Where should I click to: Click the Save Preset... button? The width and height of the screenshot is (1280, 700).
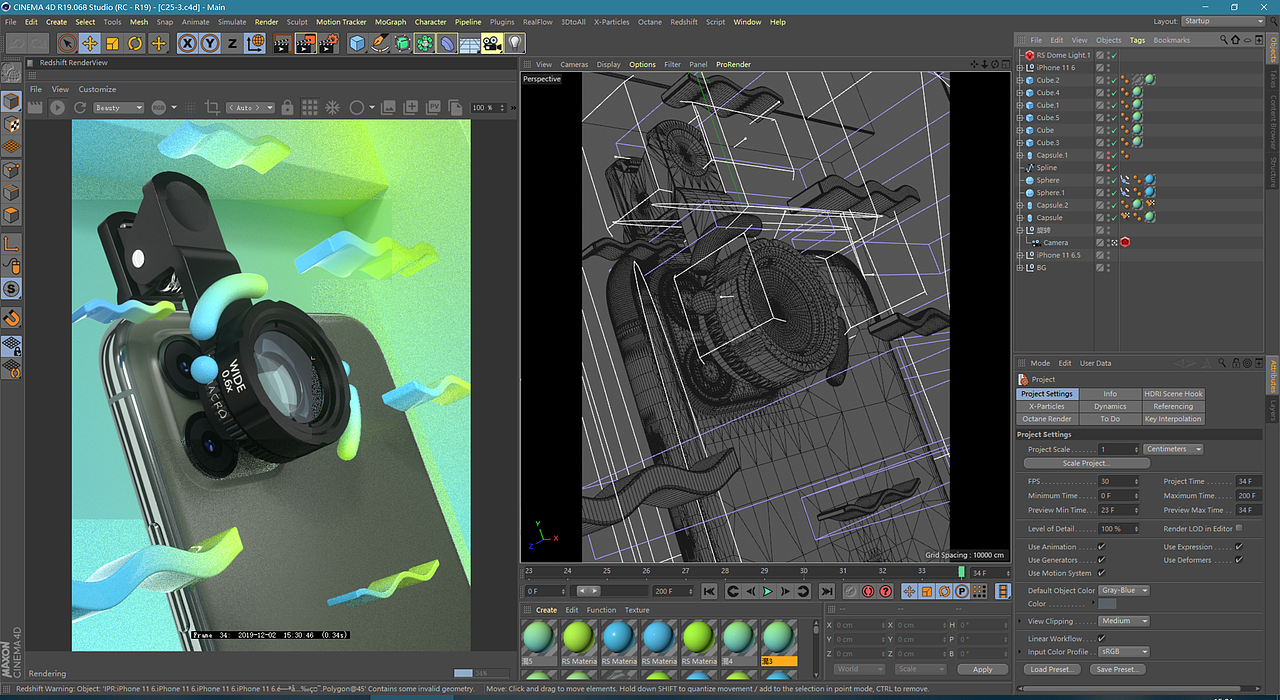1117,669
